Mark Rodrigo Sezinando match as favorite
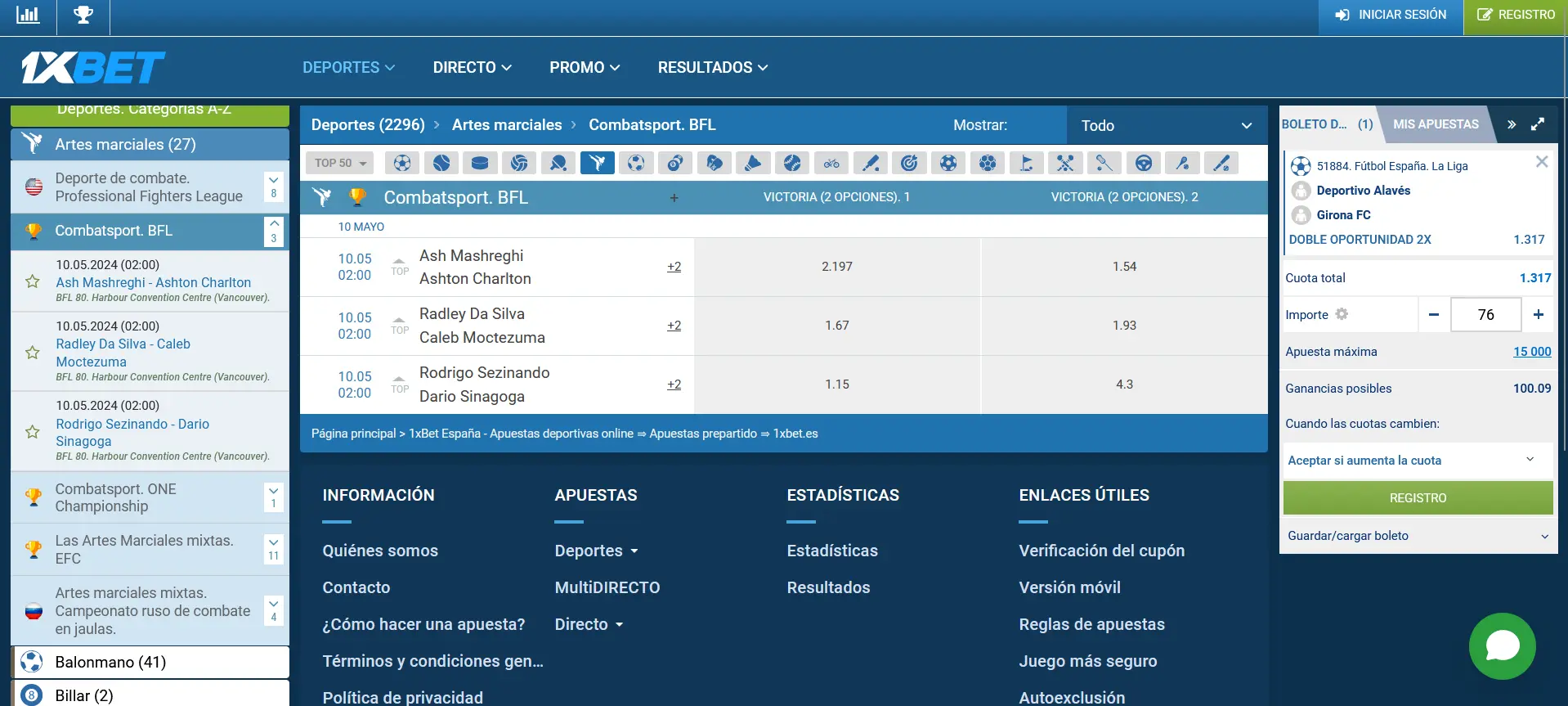The image size is (1568, 706). point(33,432)
